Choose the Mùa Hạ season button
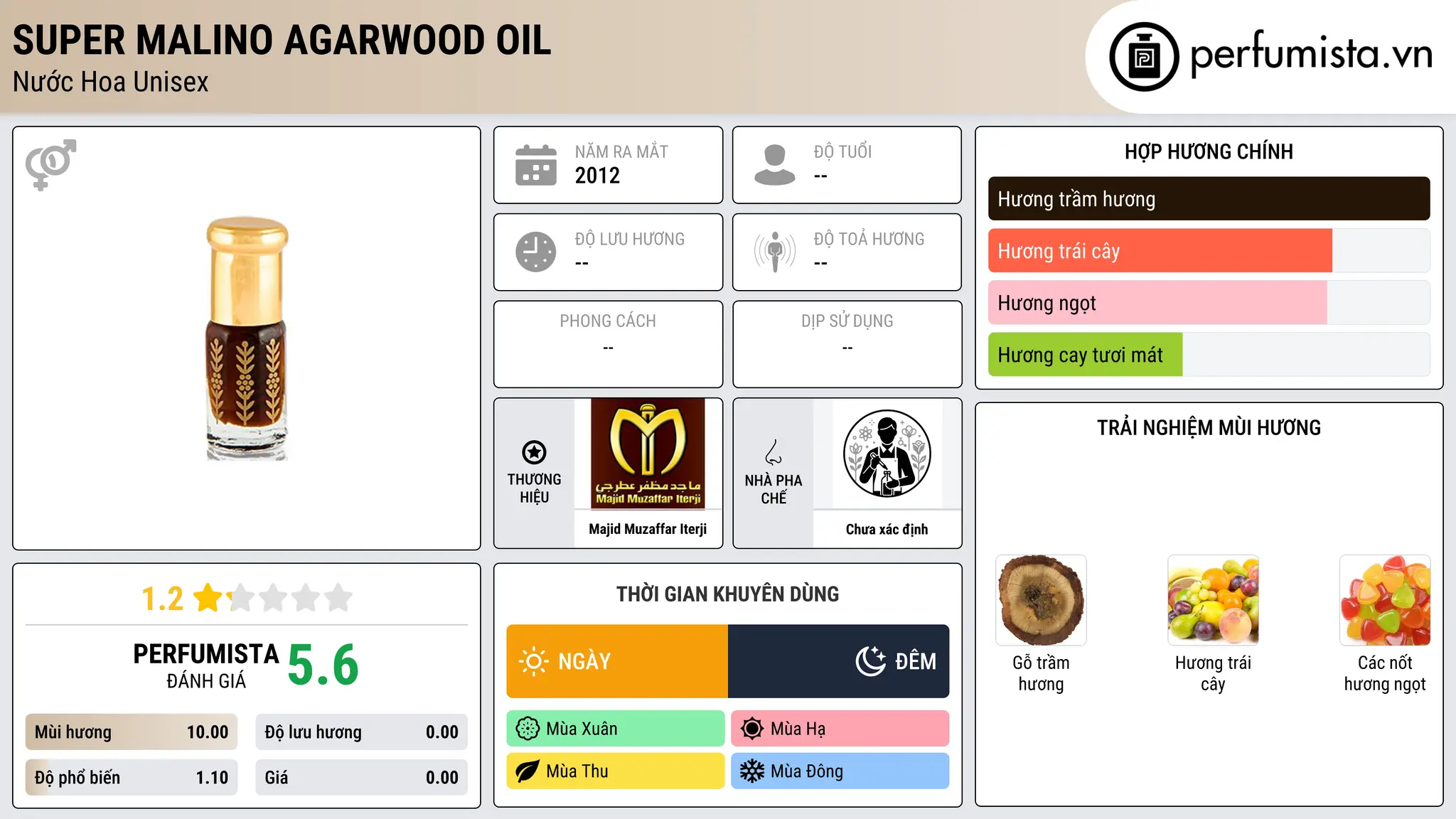1456x819 pixels. [840, 729]
